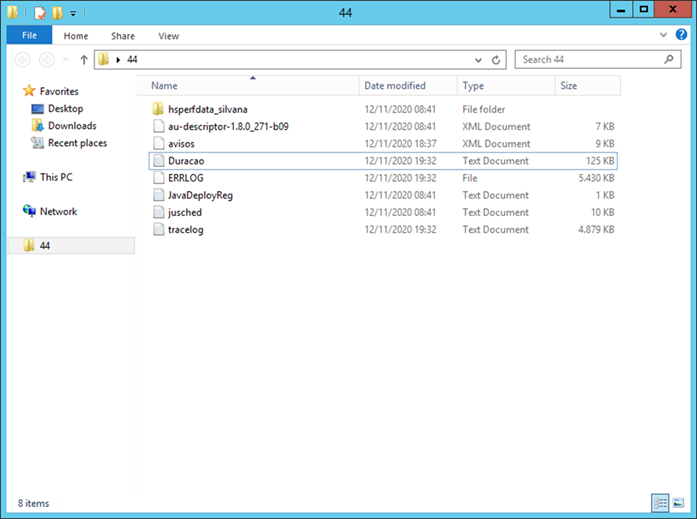This screenshot has height=519, width=697.
Task: Open the Share ribbon tab
Action: tap(123, 36)
